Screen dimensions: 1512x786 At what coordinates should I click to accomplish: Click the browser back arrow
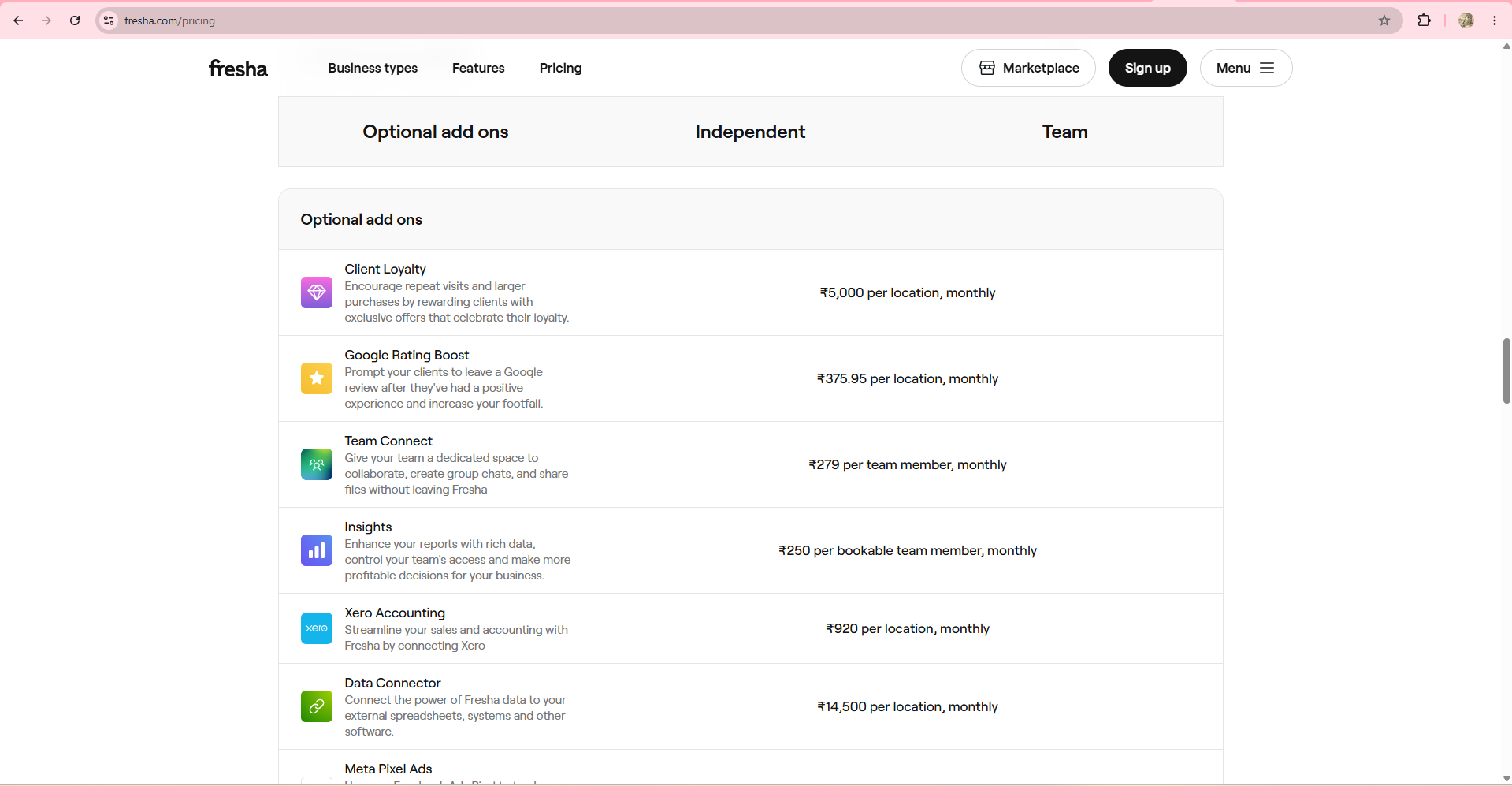18,20
